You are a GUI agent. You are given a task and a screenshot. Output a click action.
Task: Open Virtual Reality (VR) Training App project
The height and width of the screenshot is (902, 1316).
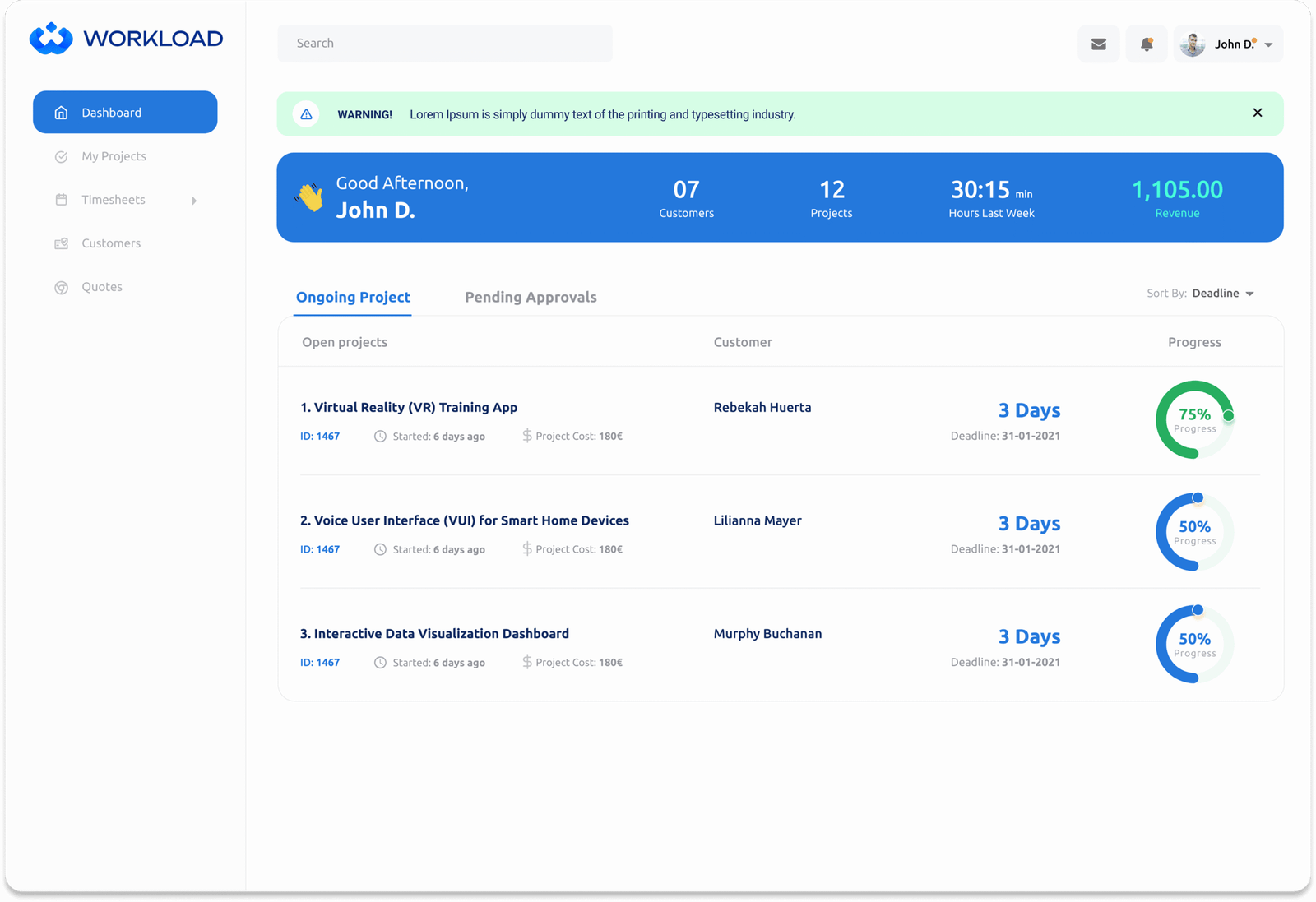409,408
